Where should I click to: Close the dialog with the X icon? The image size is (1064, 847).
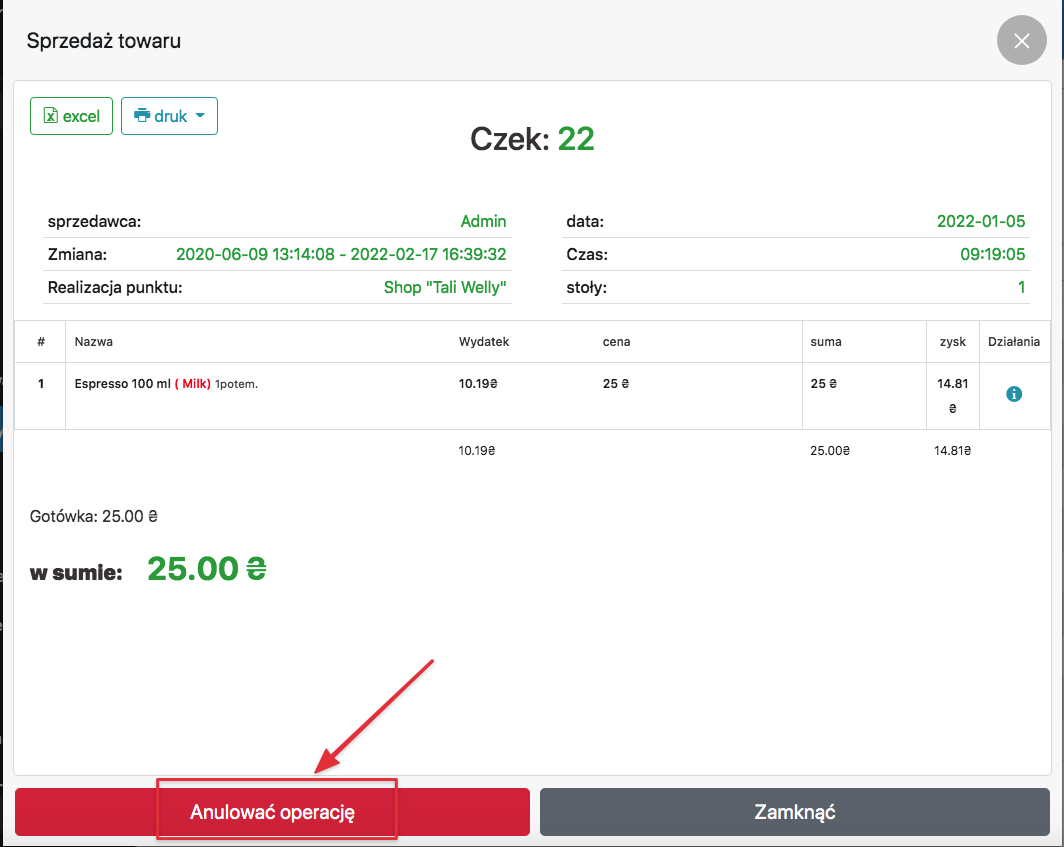pos(1021,42)
